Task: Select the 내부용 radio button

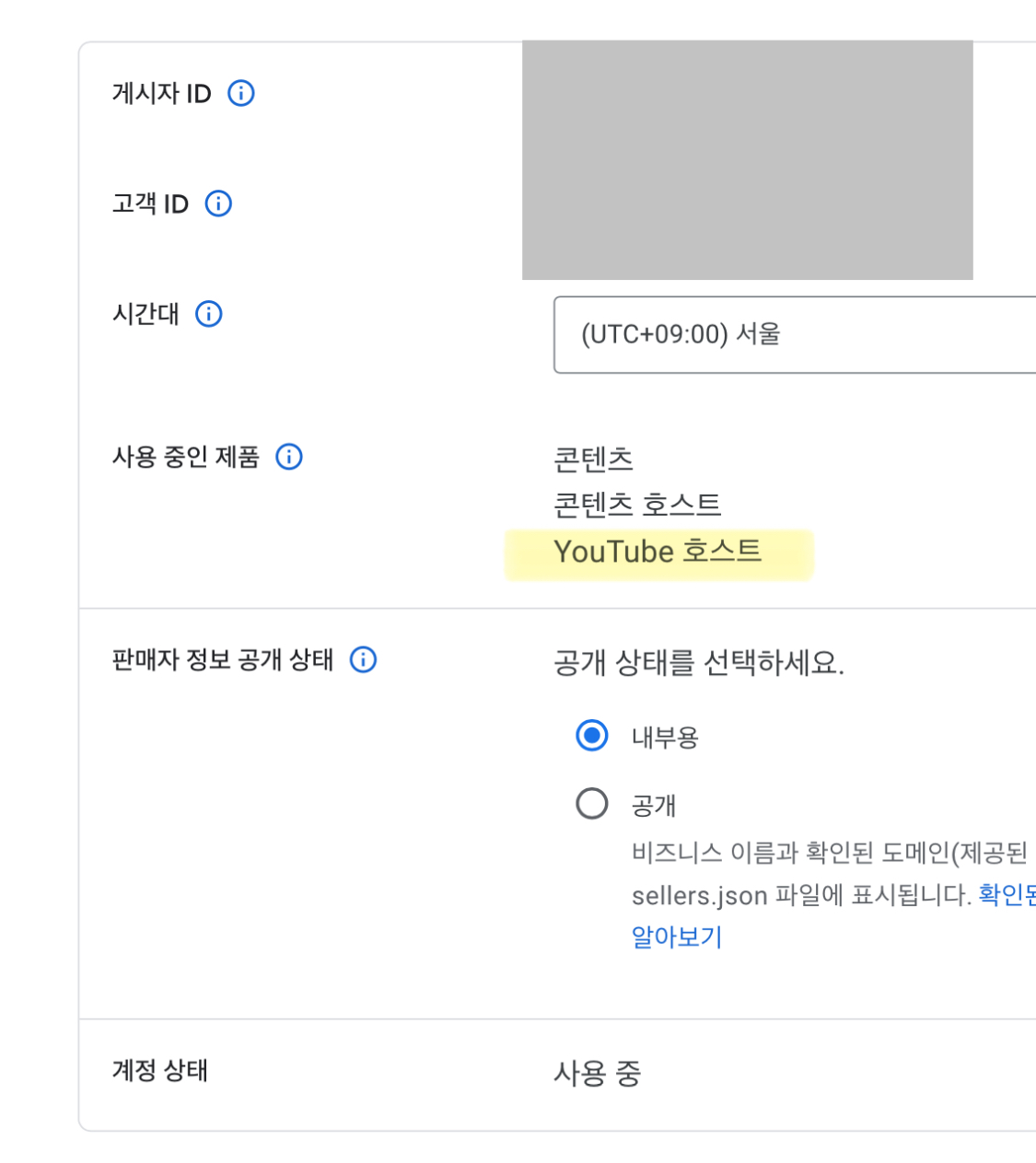Action: [591, 736]
